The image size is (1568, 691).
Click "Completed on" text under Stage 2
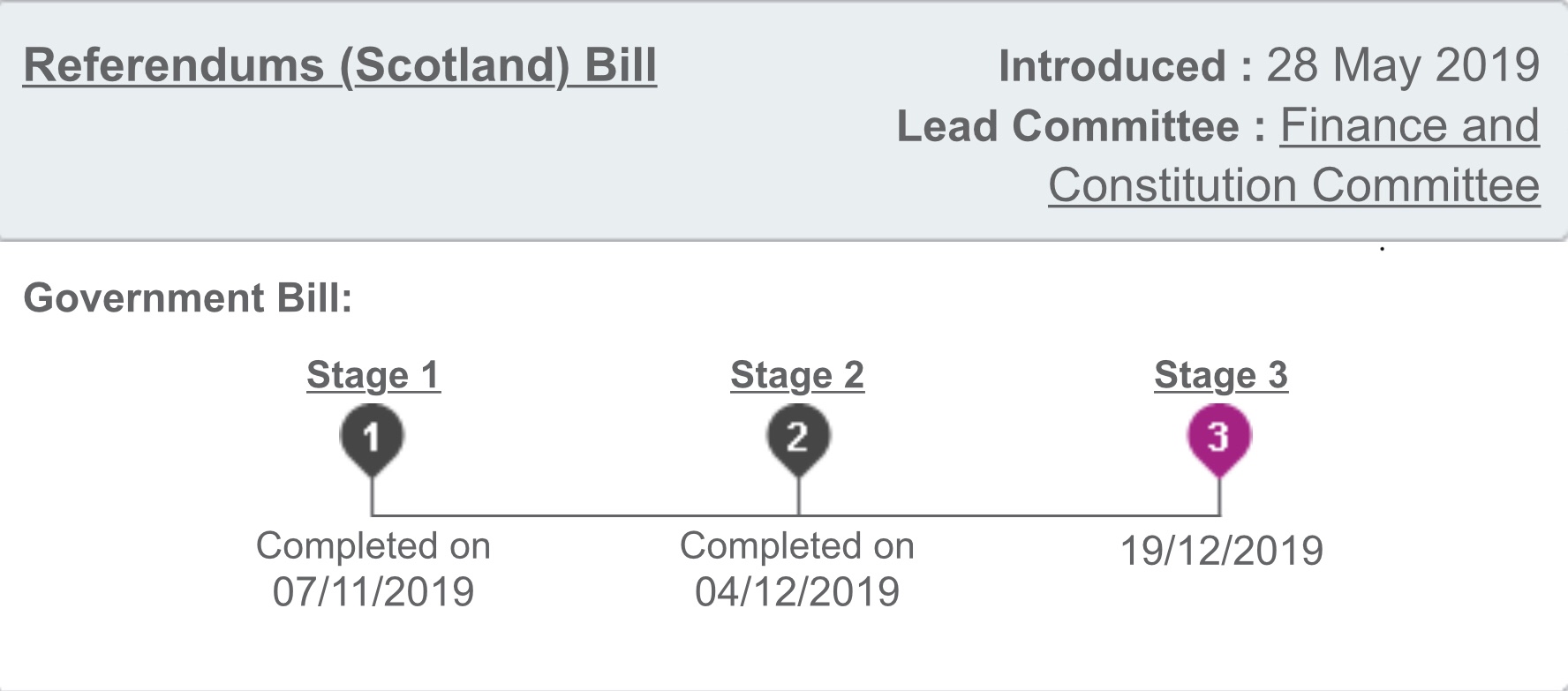coord(797,545)
